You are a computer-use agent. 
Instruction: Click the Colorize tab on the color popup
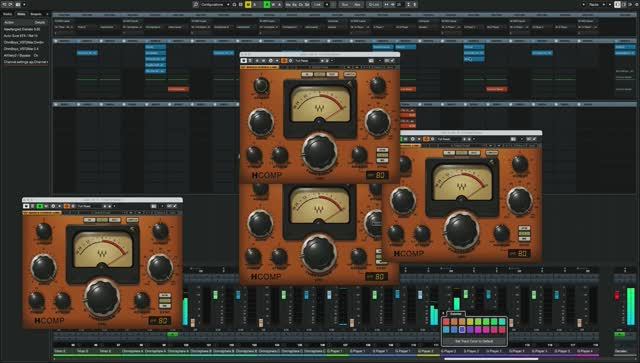pos(456,314)
